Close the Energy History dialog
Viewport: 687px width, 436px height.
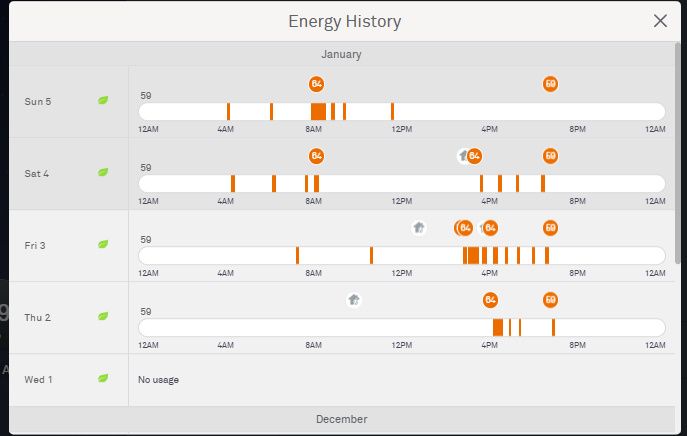click(660, 21)
